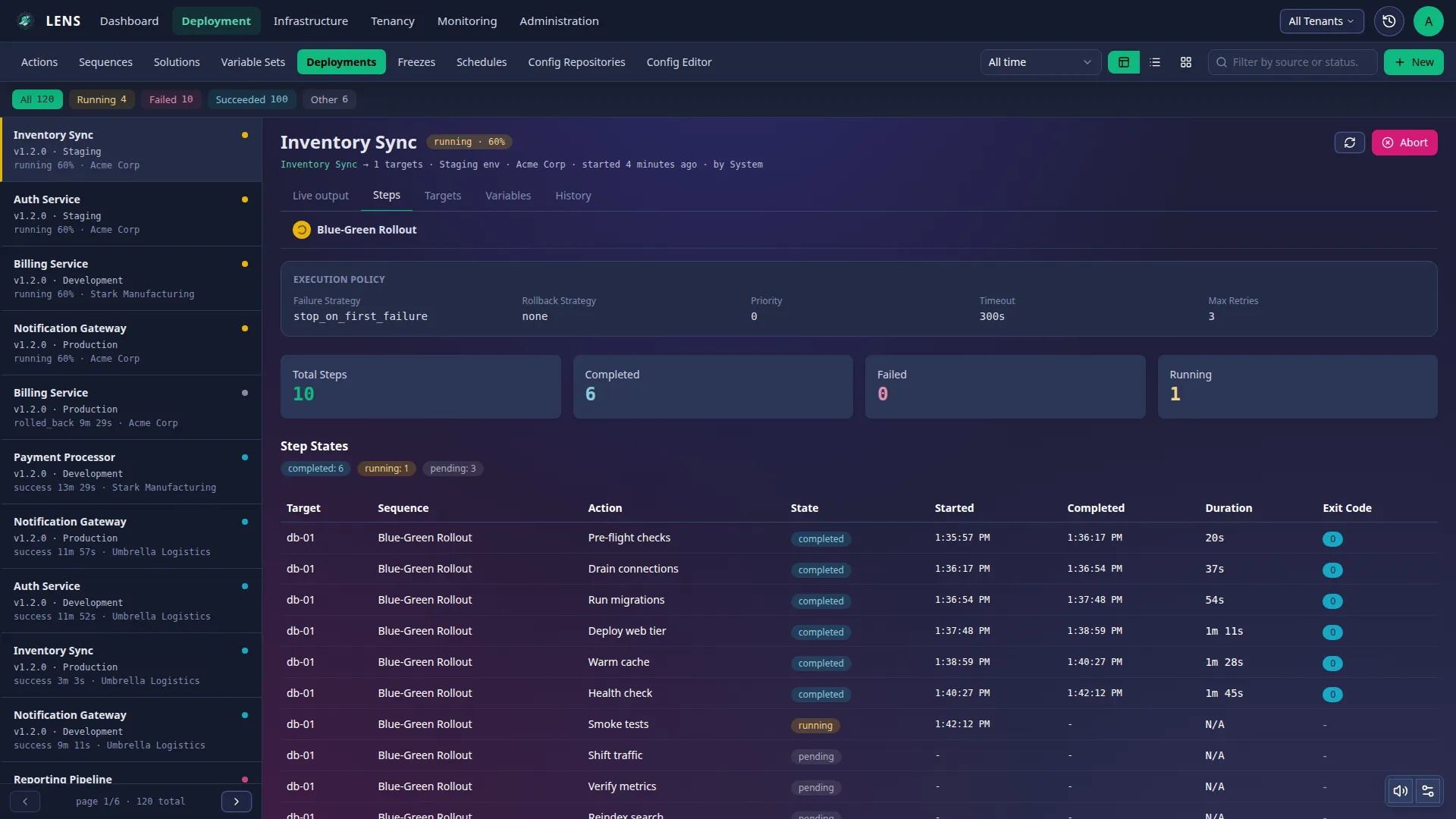Click the Blue-Green Rollout spinner icon
This screenshot has width=1456, height=819.
pos(301,230)
